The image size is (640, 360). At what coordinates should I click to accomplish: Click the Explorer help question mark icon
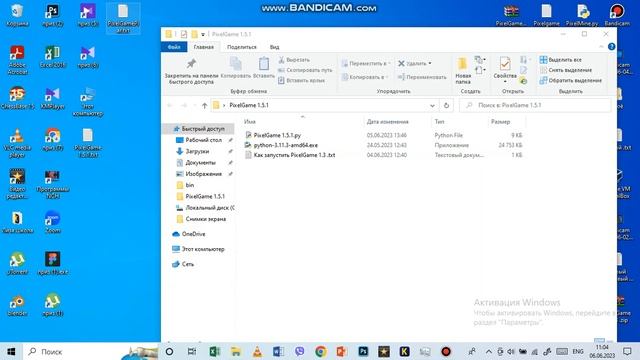point(611,47)
